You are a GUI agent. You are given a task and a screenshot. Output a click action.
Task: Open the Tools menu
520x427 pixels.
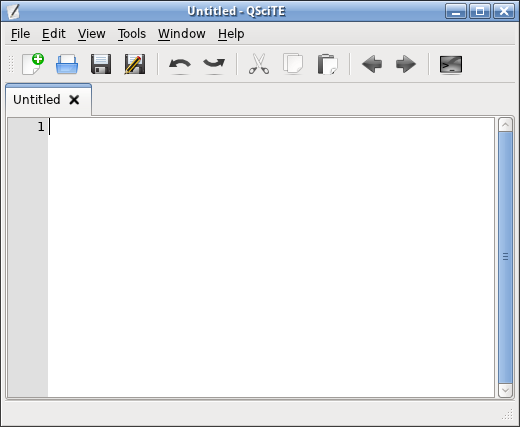pos(132,34)
